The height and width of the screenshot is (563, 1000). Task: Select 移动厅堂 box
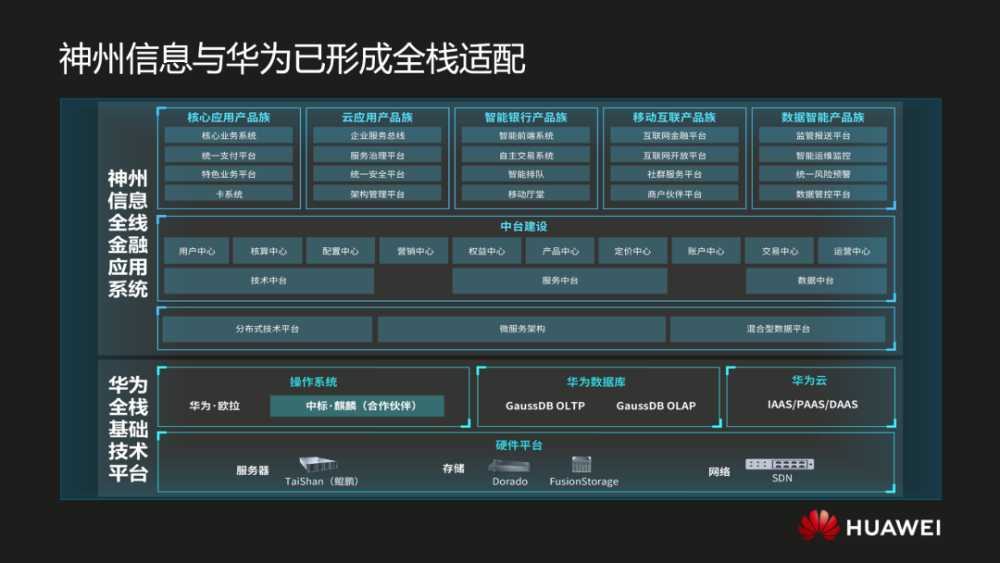(526, 194)
